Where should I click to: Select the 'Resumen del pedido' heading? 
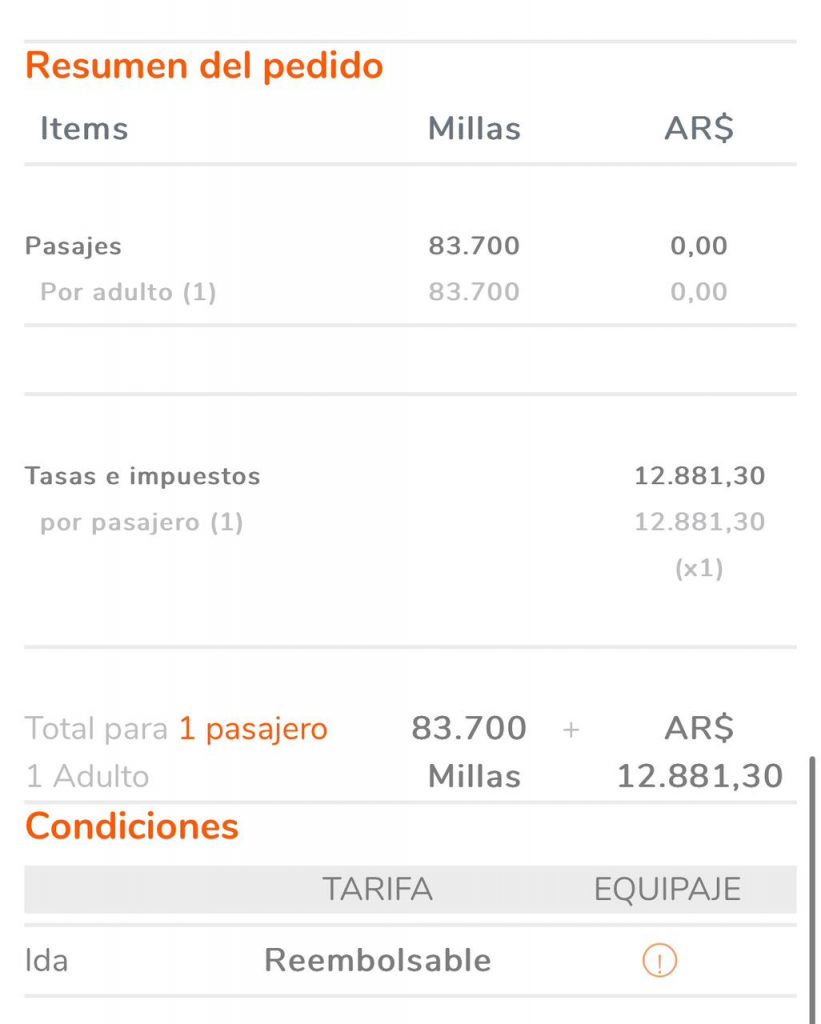coord(204,66)
